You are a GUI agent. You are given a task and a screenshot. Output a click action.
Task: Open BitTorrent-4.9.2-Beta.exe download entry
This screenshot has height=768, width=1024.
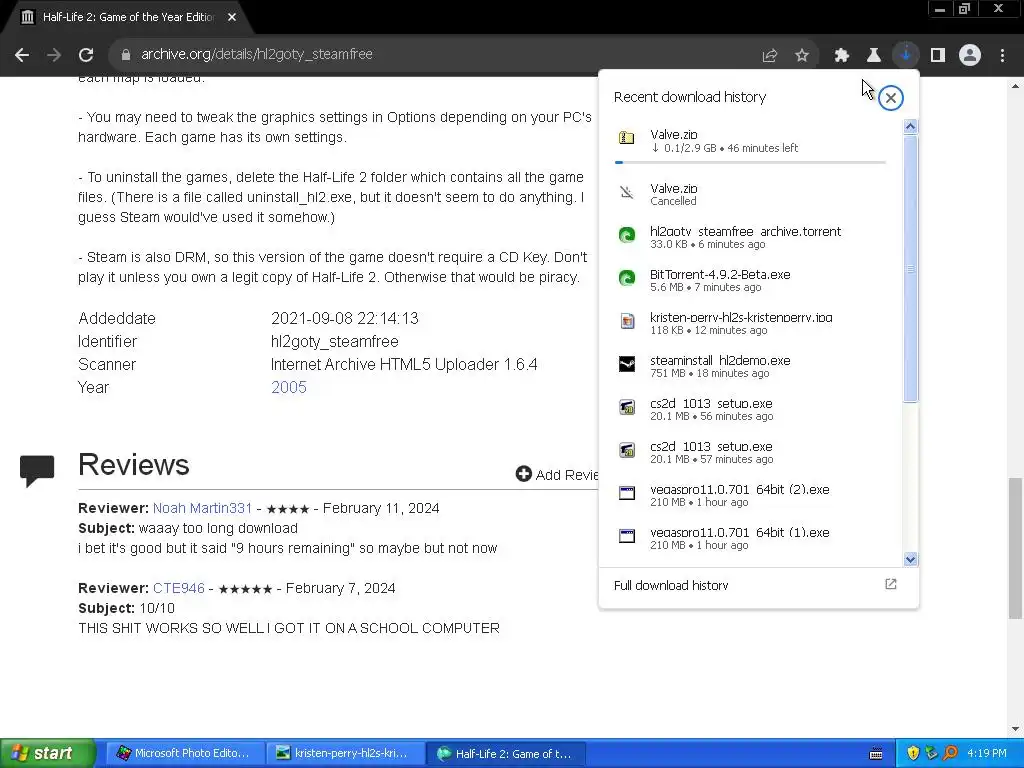point(751,280)
